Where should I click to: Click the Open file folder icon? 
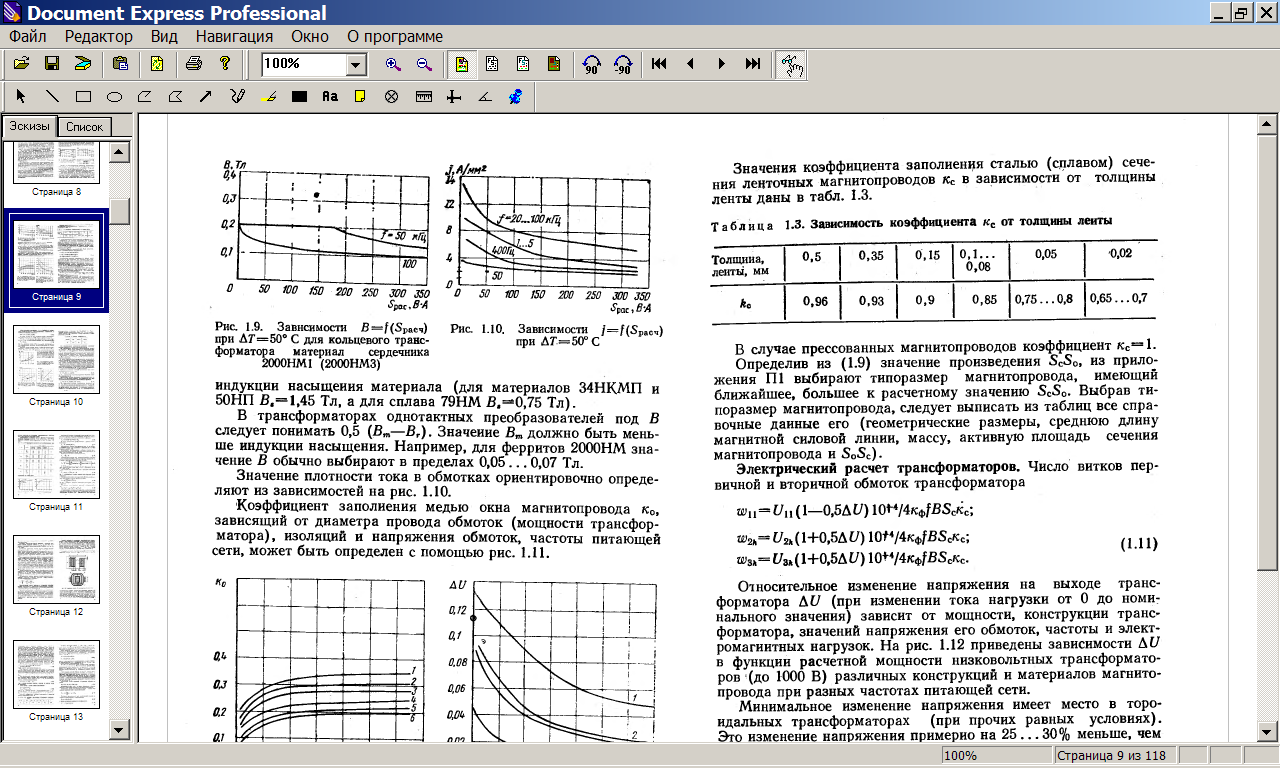(x=21, y=64)
